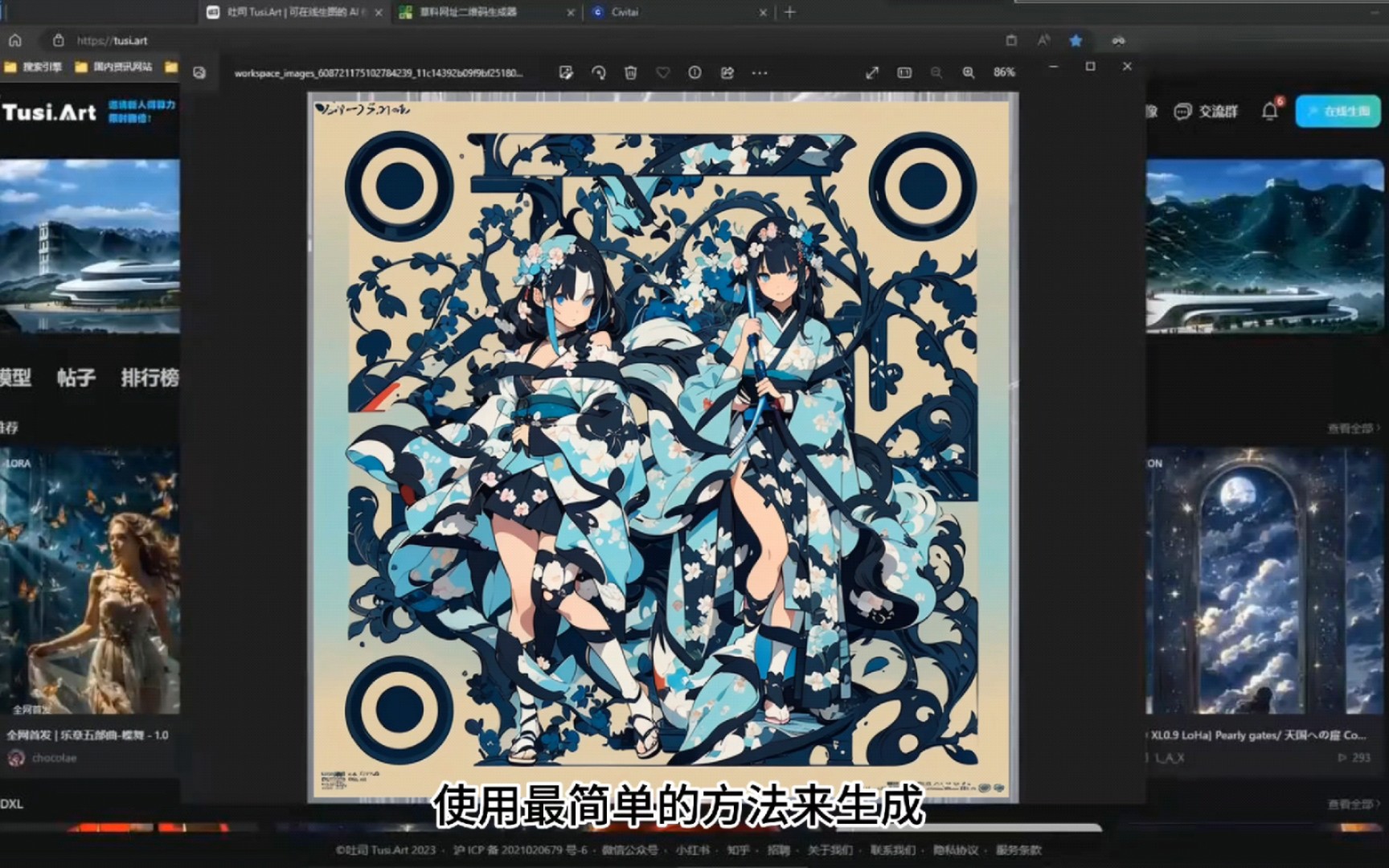Screen dimensions: 1389x868
Task: Zoom out with the minus magnifier icon
Action: pyautogui.click(x=936, y=72)
